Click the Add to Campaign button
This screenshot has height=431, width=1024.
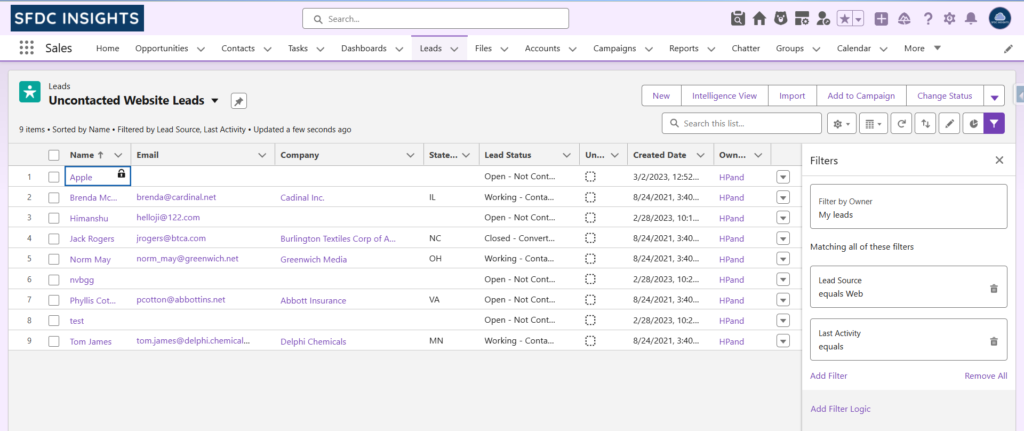pyautogui.click(x=860, y=96)
